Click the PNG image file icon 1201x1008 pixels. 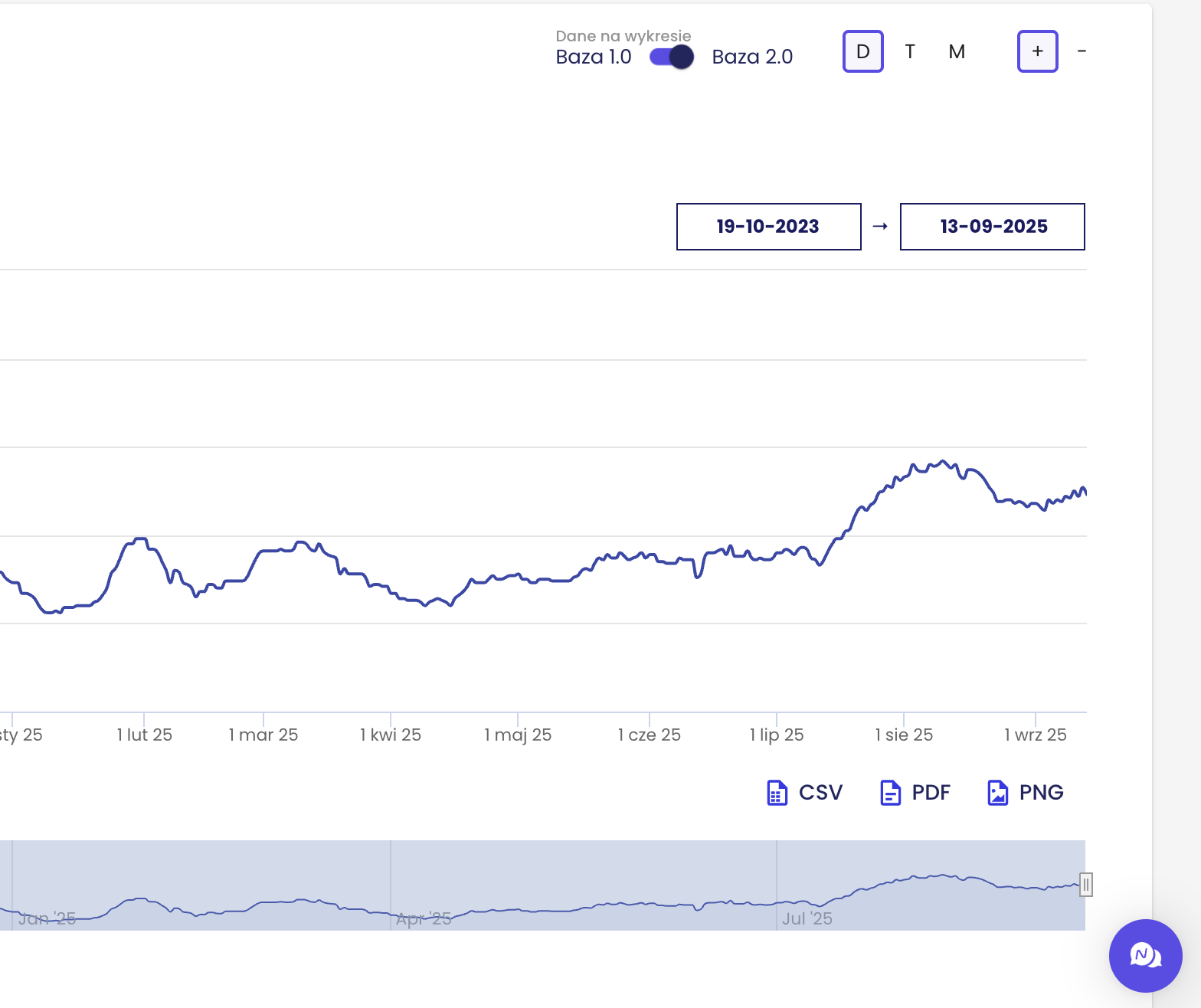point(997,793)
